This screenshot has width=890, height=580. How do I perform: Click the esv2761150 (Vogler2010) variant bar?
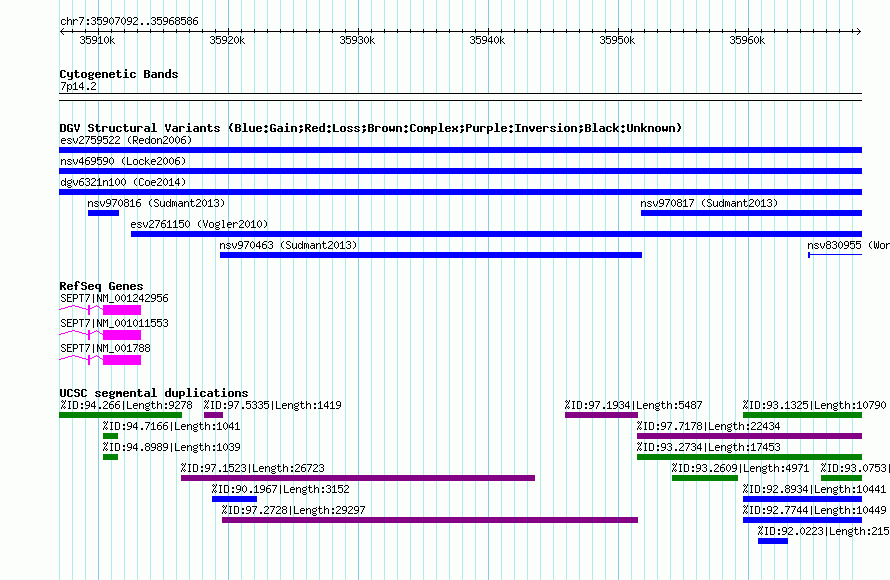click(497, 234)
